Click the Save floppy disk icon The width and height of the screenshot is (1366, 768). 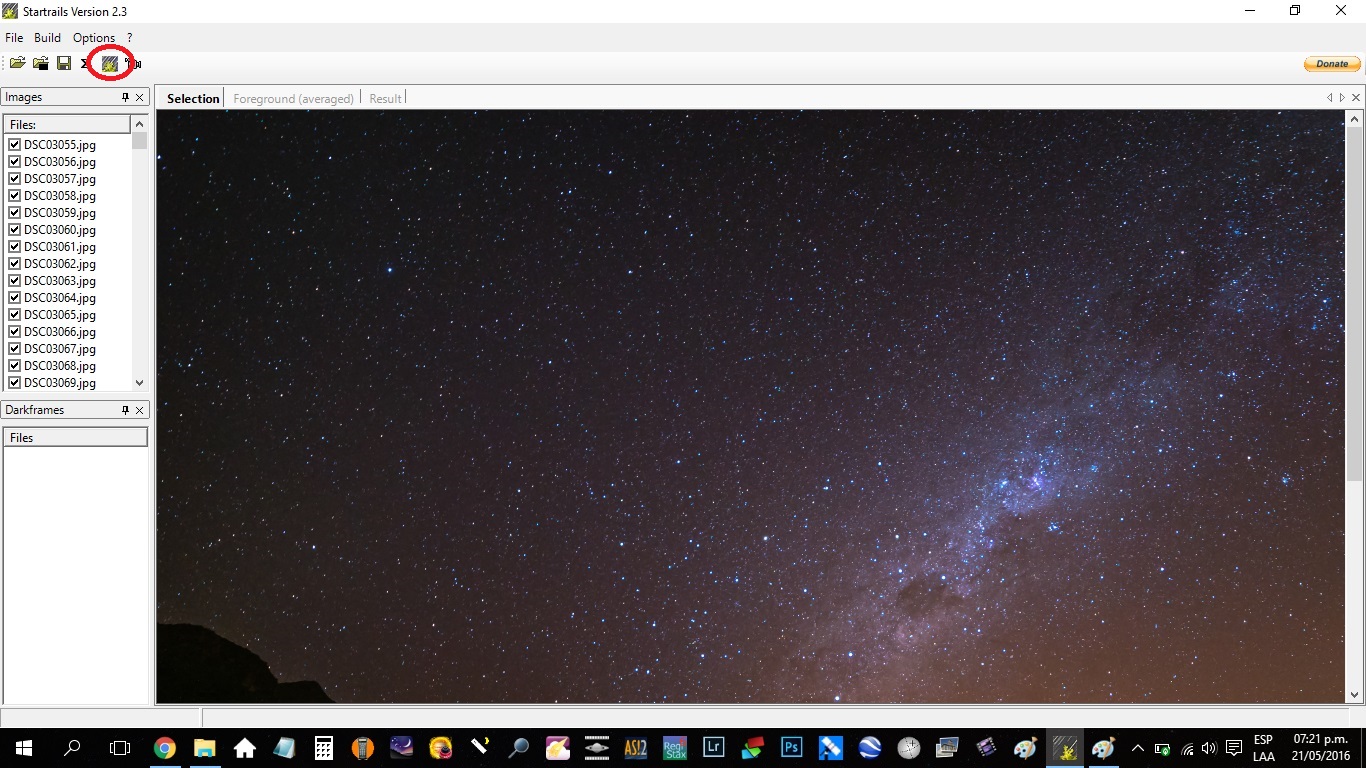click(64, 64)
